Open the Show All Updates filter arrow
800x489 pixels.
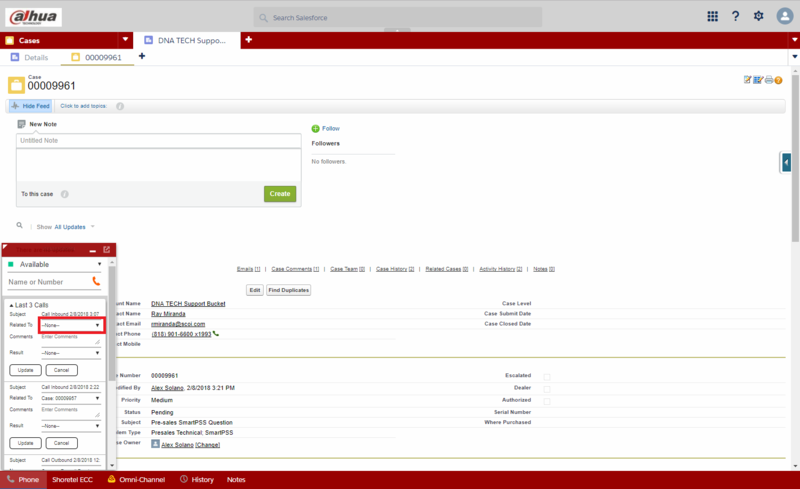click(x=92, y=227)
